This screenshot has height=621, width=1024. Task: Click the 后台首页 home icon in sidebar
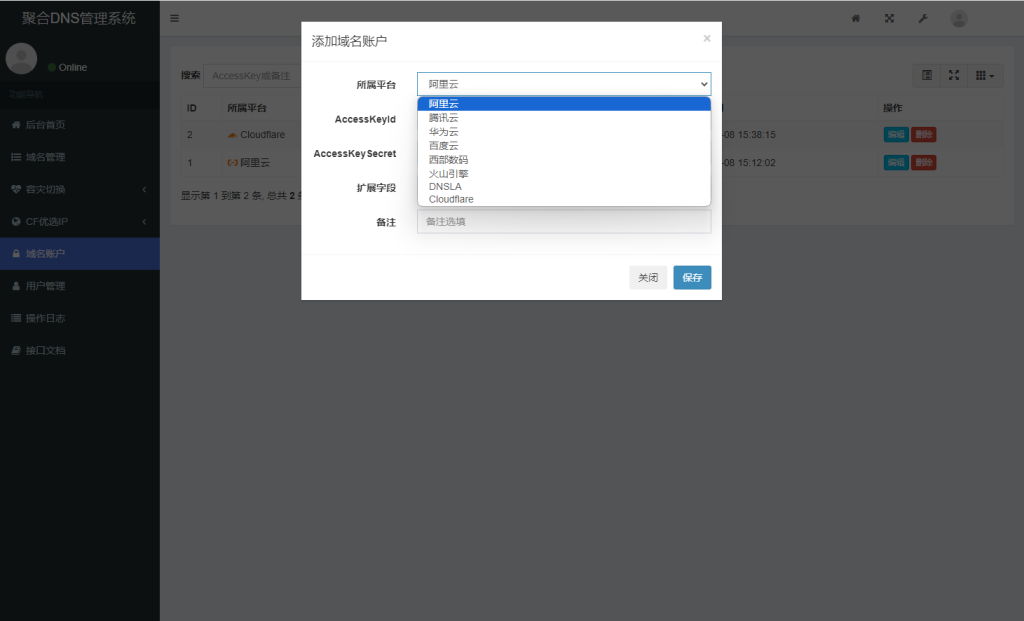pyautogui.click(x=16, y=125)
